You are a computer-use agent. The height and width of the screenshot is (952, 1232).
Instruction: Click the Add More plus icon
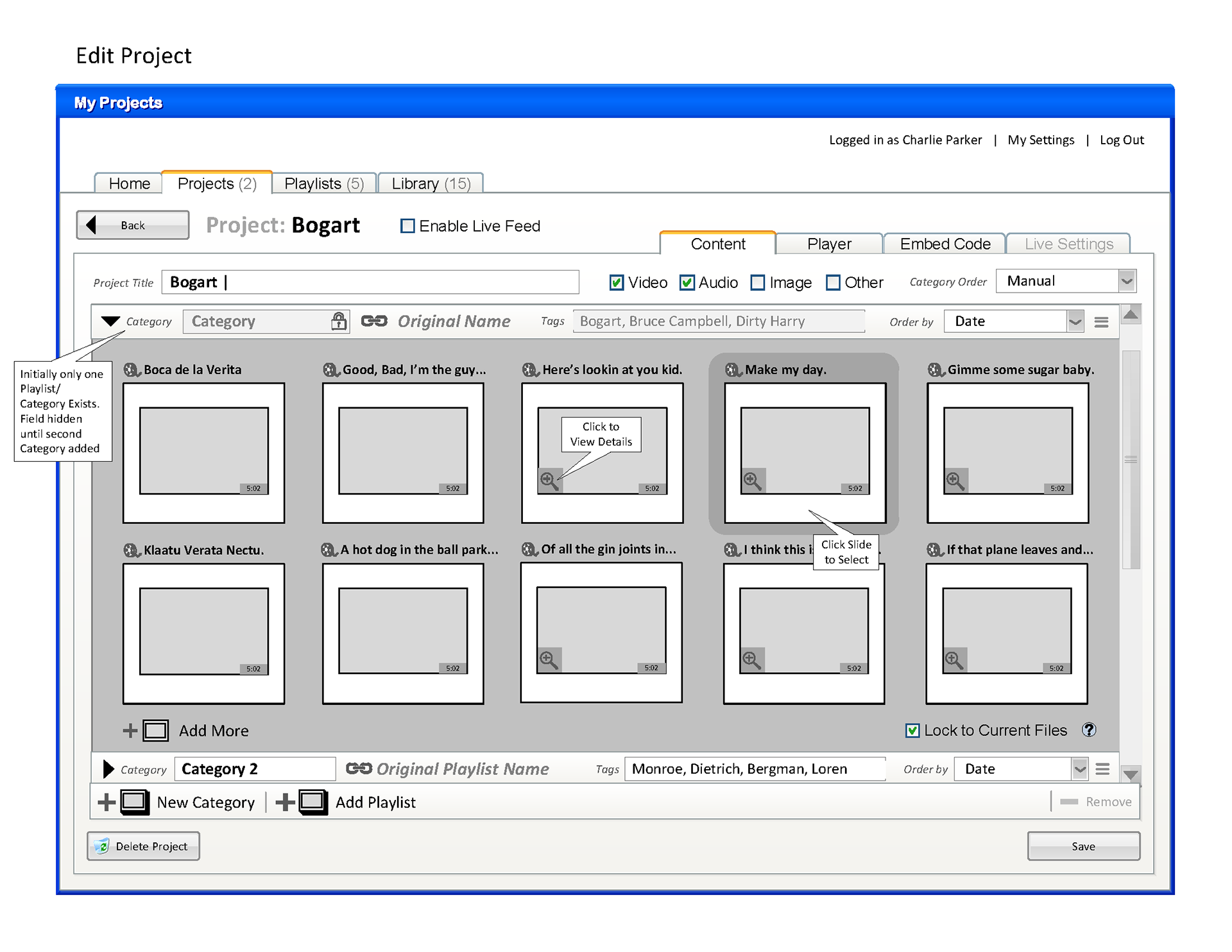coord(130,731)
